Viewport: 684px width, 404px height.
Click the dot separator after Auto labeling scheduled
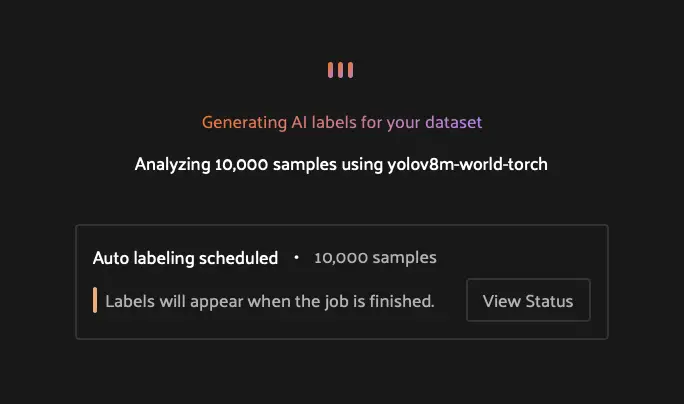[296, 258]
